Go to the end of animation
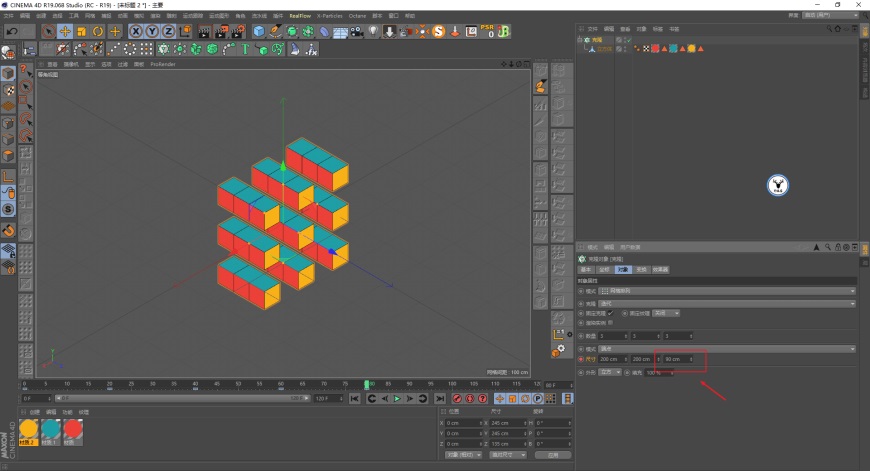The width and height of the screenshot is (870, 471). (439, 398)
